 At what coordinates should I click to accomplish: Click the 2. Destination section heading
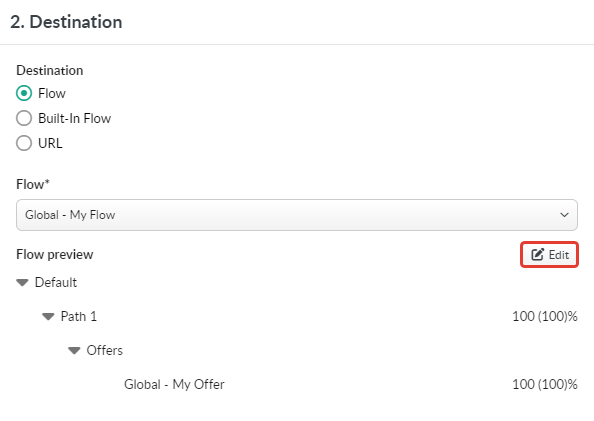66,22
